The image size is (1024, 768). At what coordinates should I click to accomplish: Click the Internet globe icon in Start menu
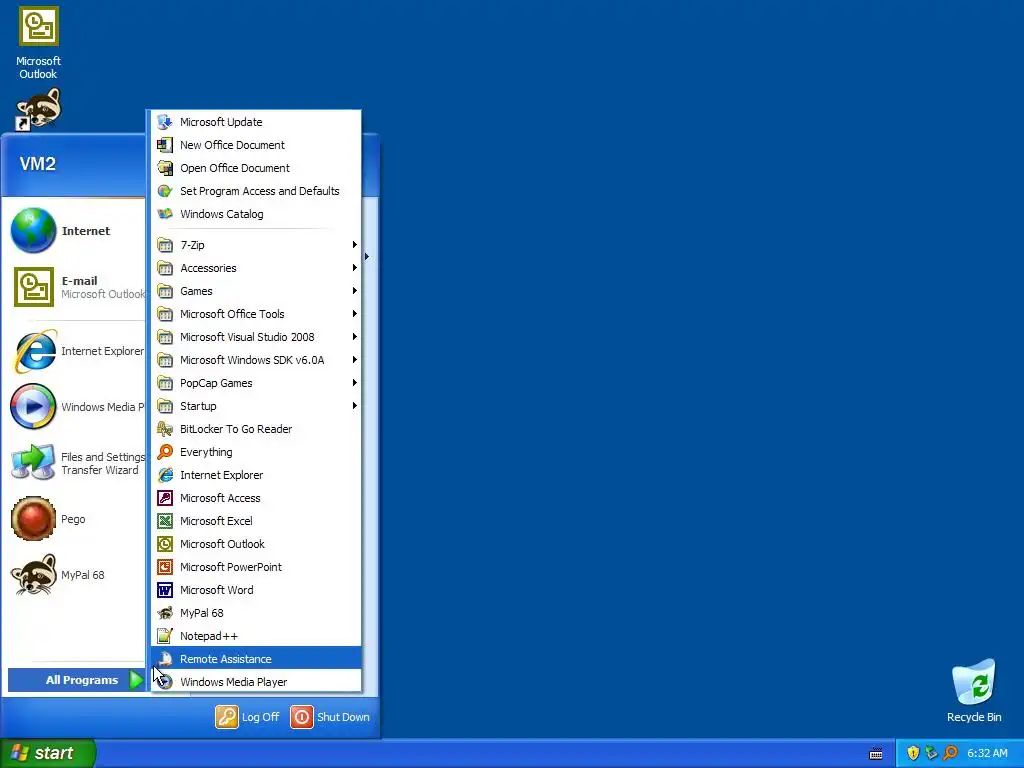point(33,230)
